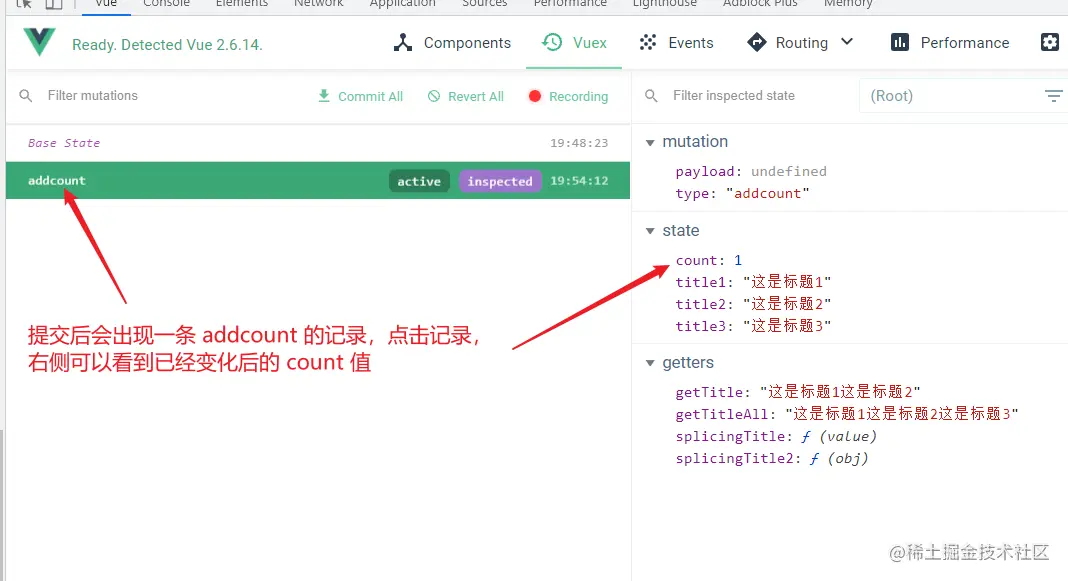The image size is (1068, 581).
Task: Switch to the Vuex tab
Action: point(574,43)
